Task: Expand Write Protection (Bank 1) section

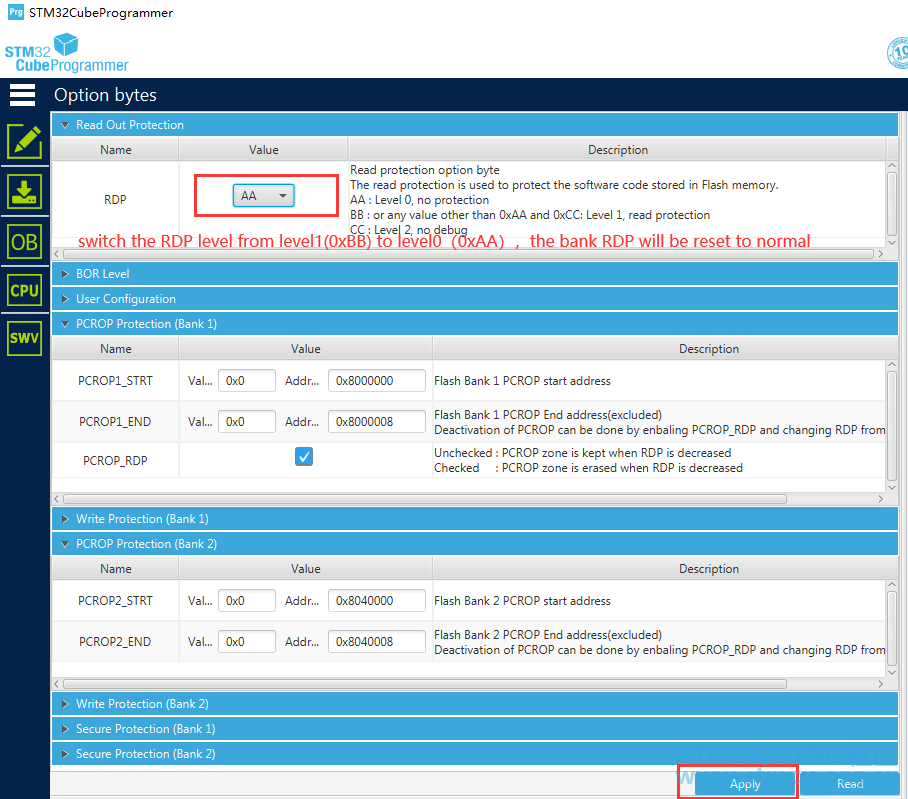Action: 475,519
